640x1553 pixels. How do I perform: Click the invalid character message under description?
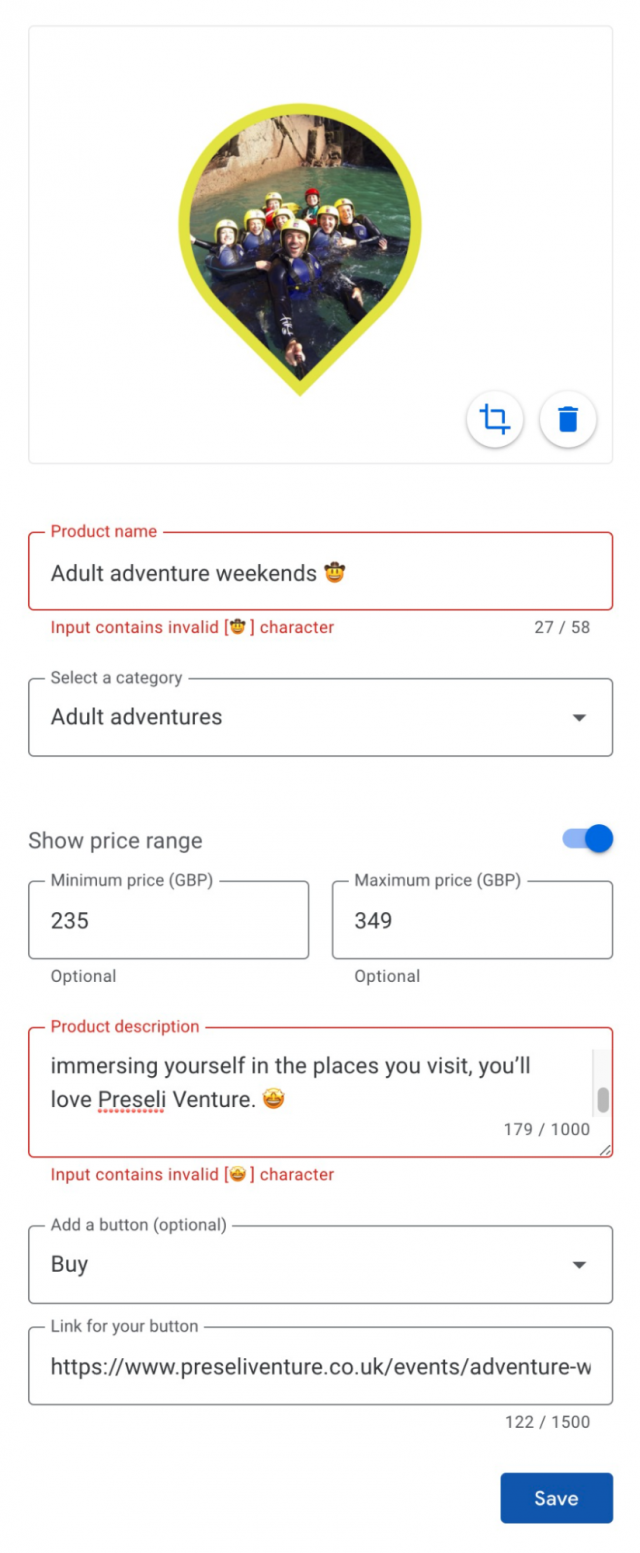click(192, 1174)
